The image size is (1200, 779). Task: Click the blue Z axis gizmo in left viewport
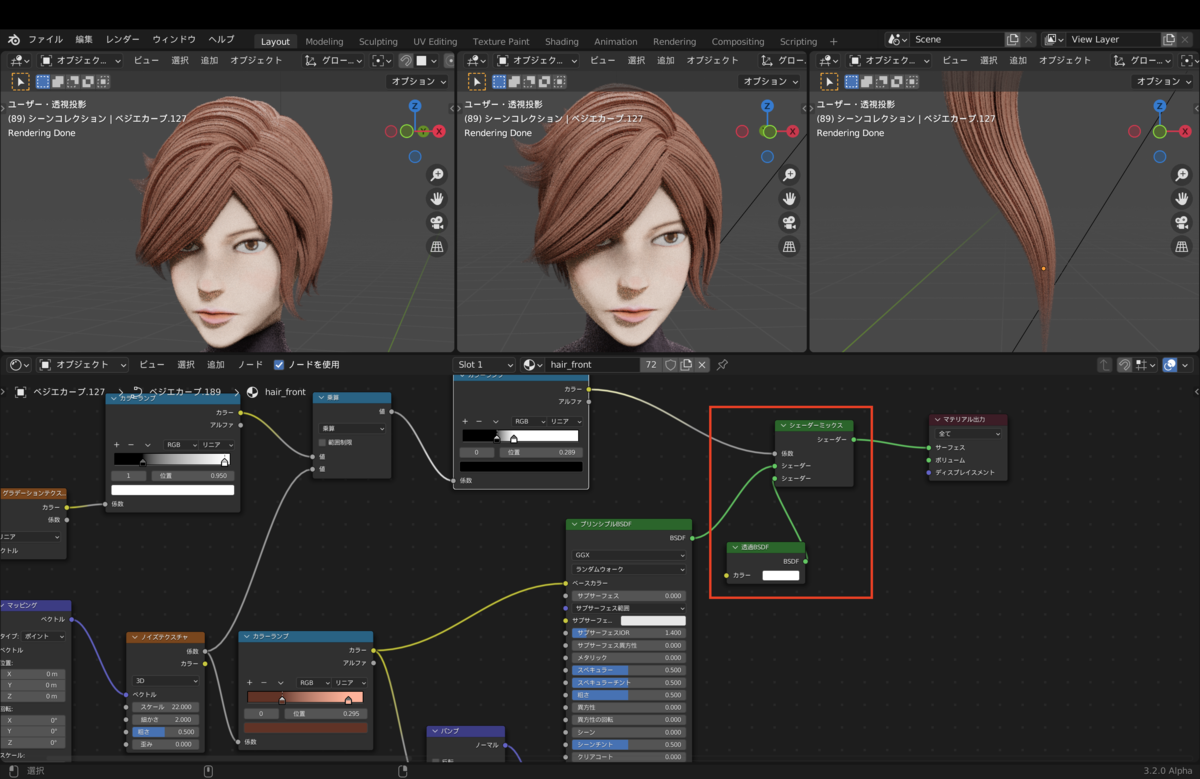click(415, 106)
